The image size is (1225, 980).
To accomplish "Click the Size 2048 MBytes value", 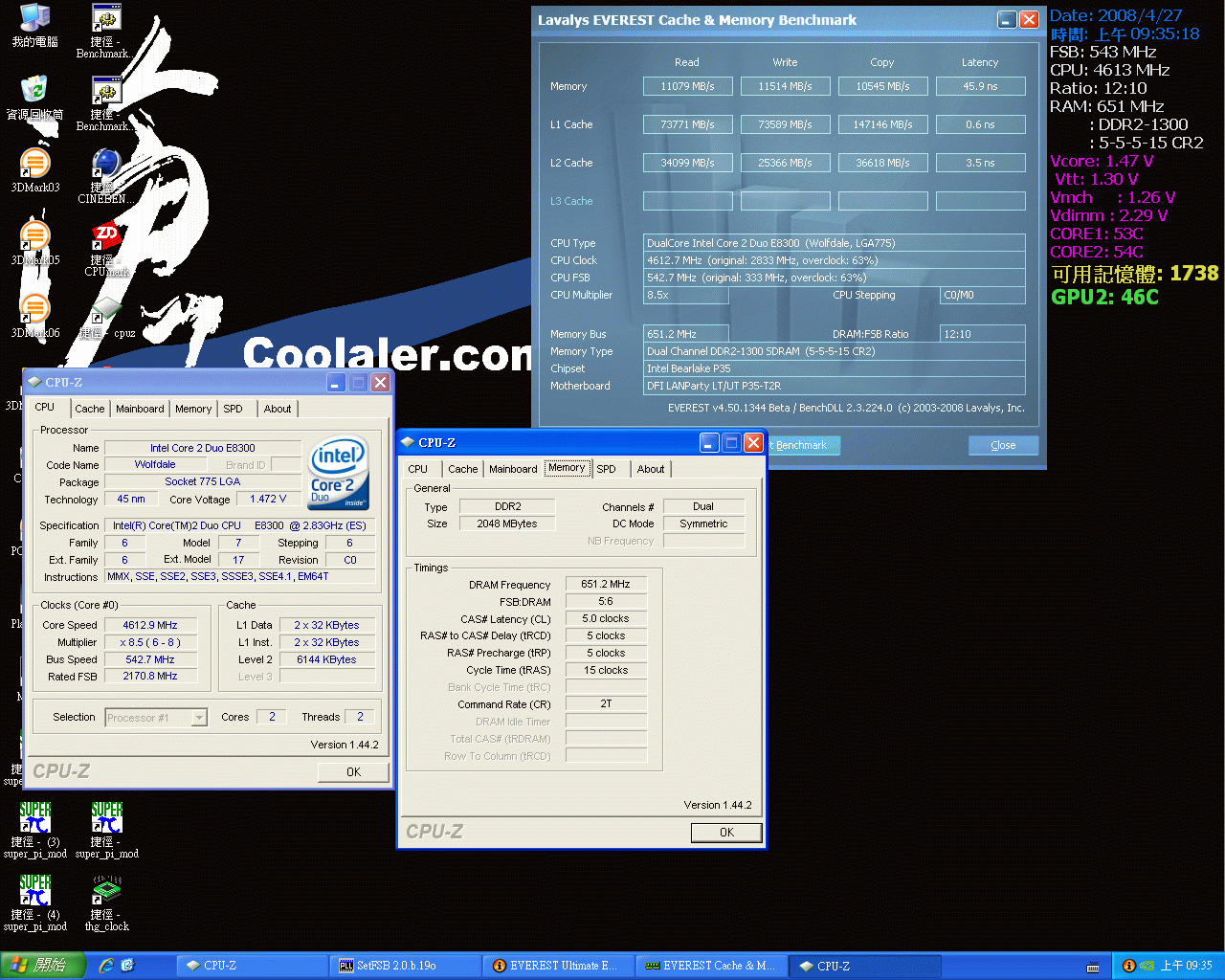I will click(507, 523).
